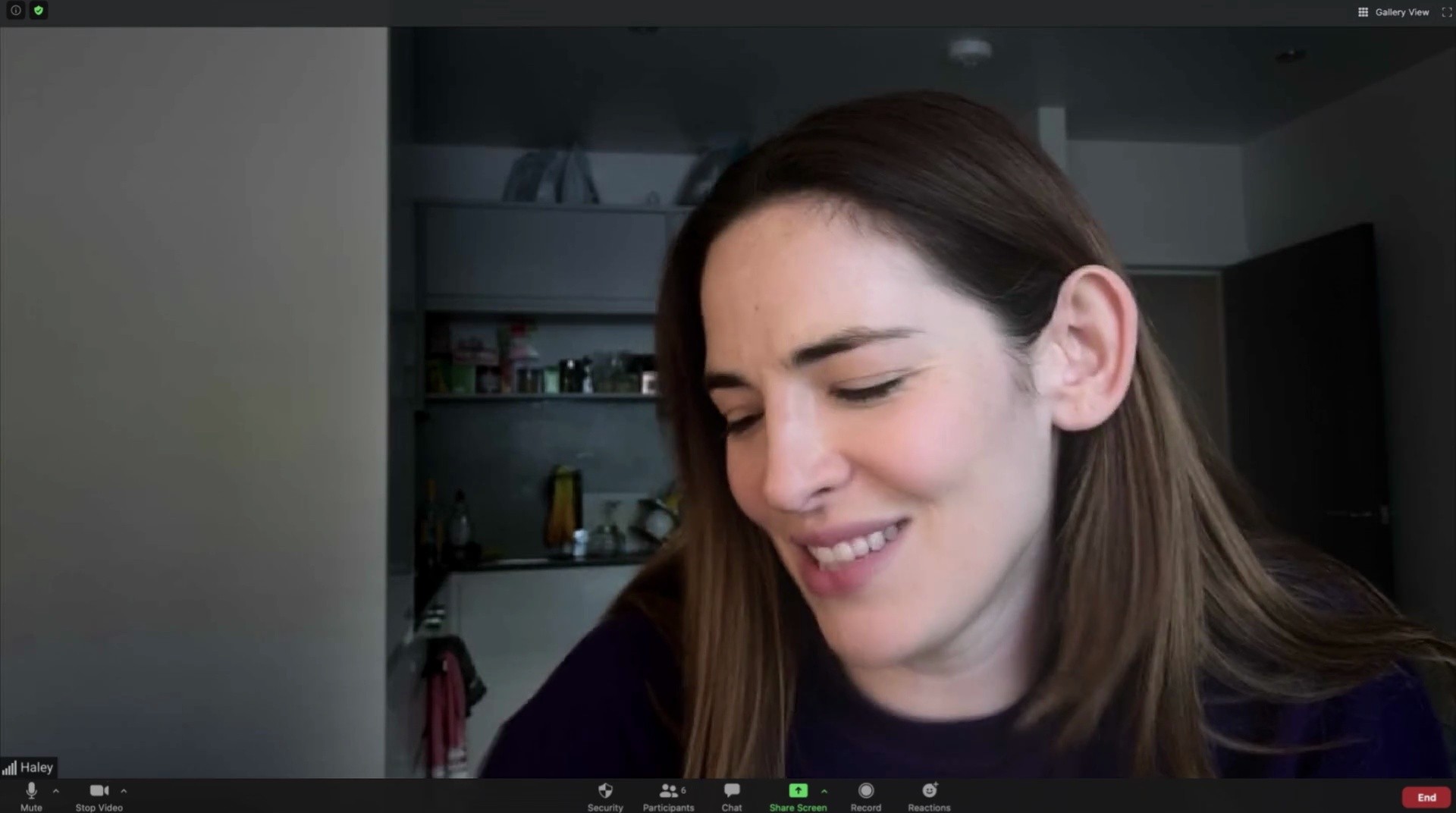The image size is (1456, 813).
Task: Click the green encryption shield icon
Action: (x=39, y=11)
